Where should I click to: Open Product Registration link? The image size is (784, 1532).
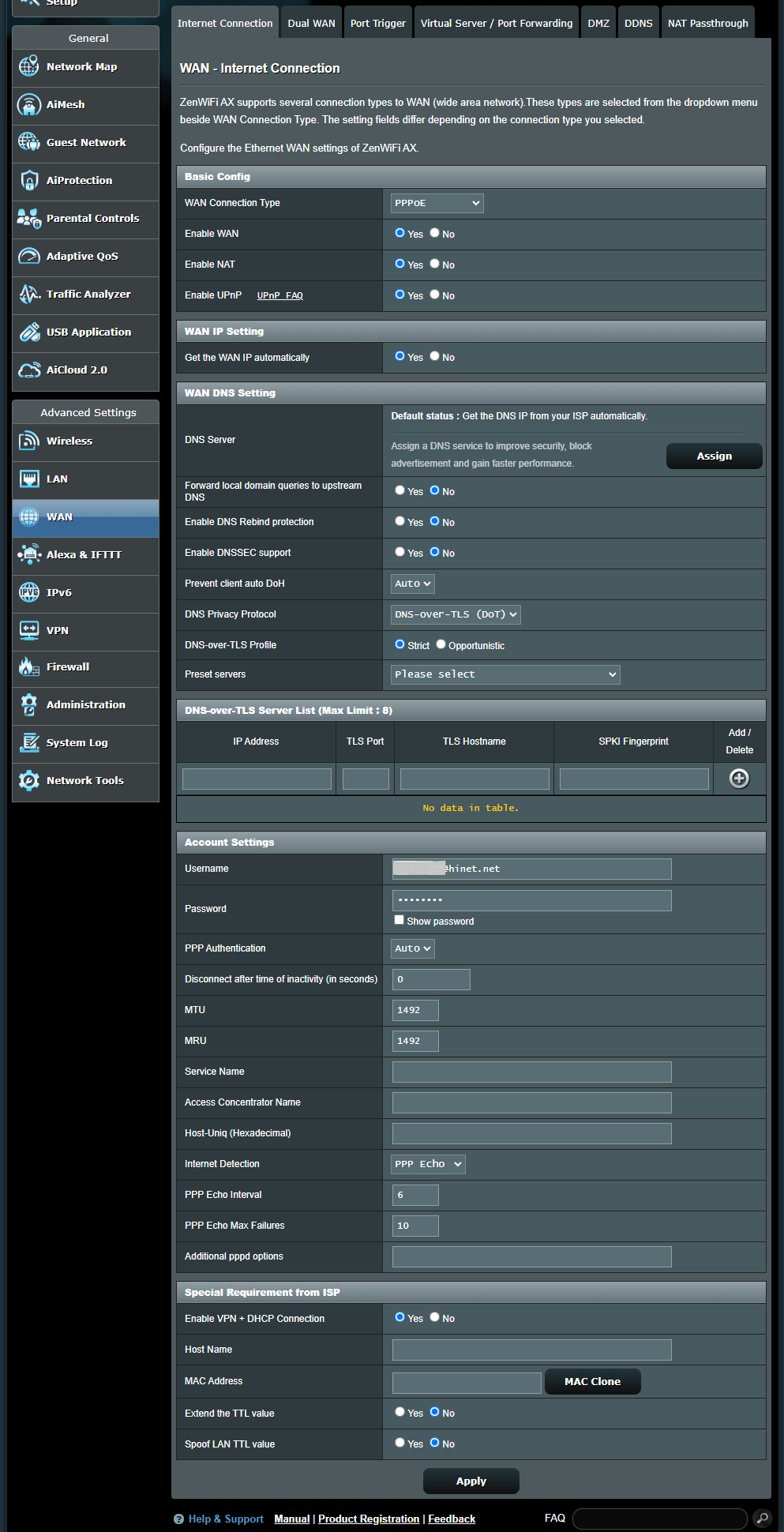pyautogui.click(x=369, y=1519)
